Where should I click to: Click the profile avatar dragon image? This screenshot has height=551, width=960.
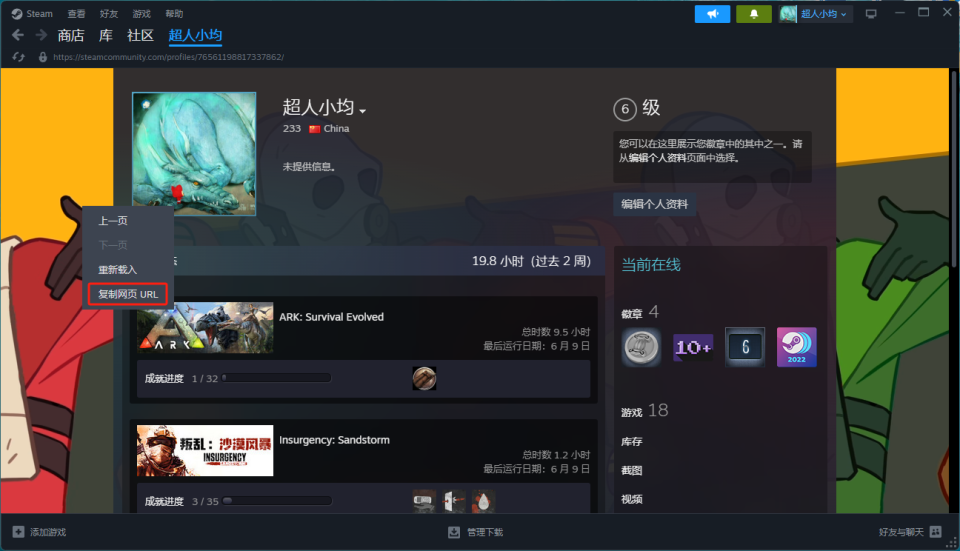tap(194, 154)
